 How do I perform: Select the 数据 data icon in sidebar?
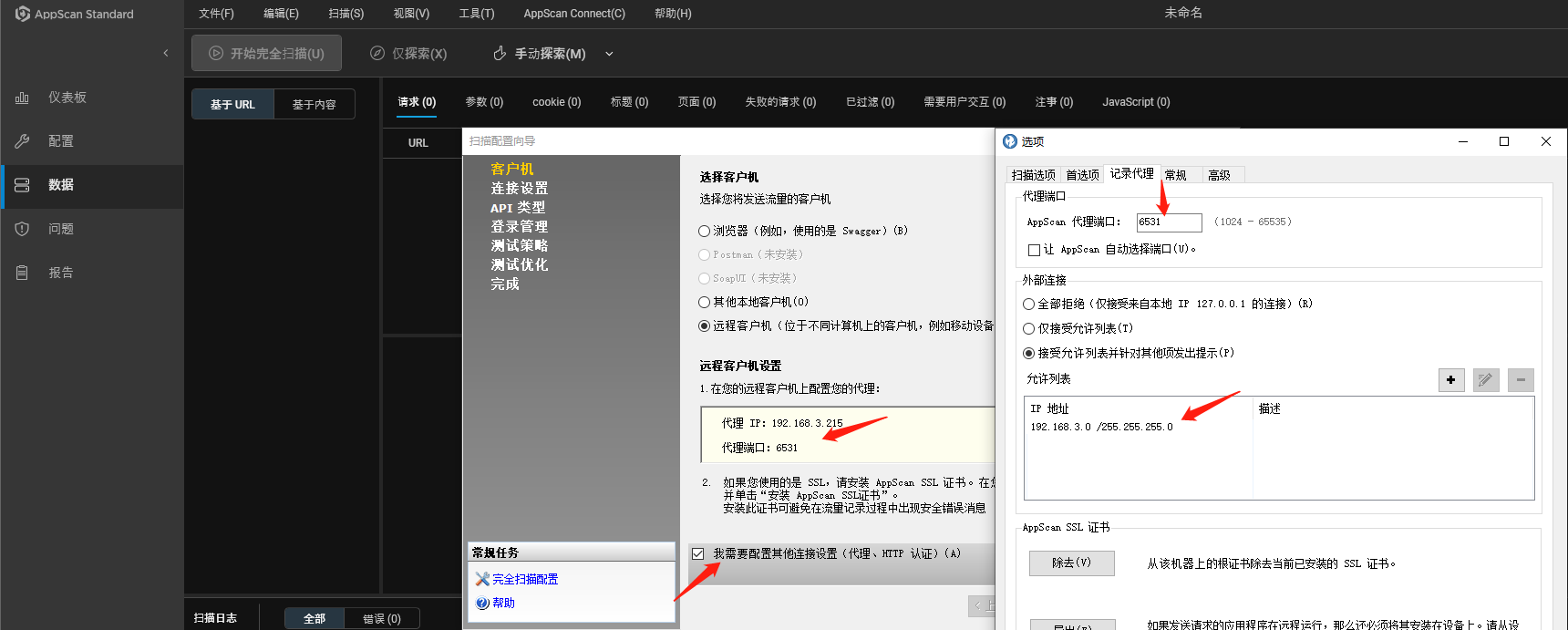[22, 185]
